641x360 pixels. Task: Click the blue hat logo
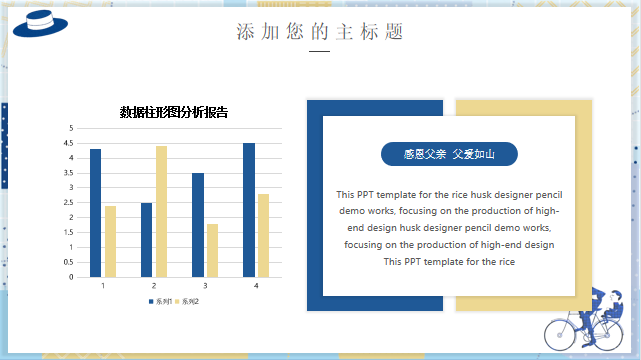[40, 24]
